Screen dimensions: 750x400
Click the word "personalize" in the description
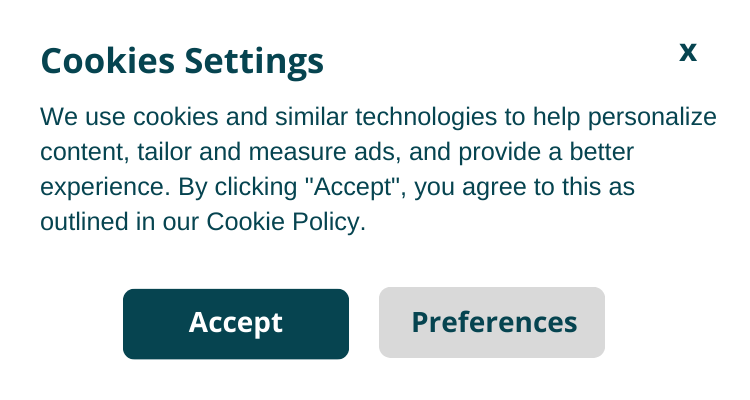click(x=654, y=117)
